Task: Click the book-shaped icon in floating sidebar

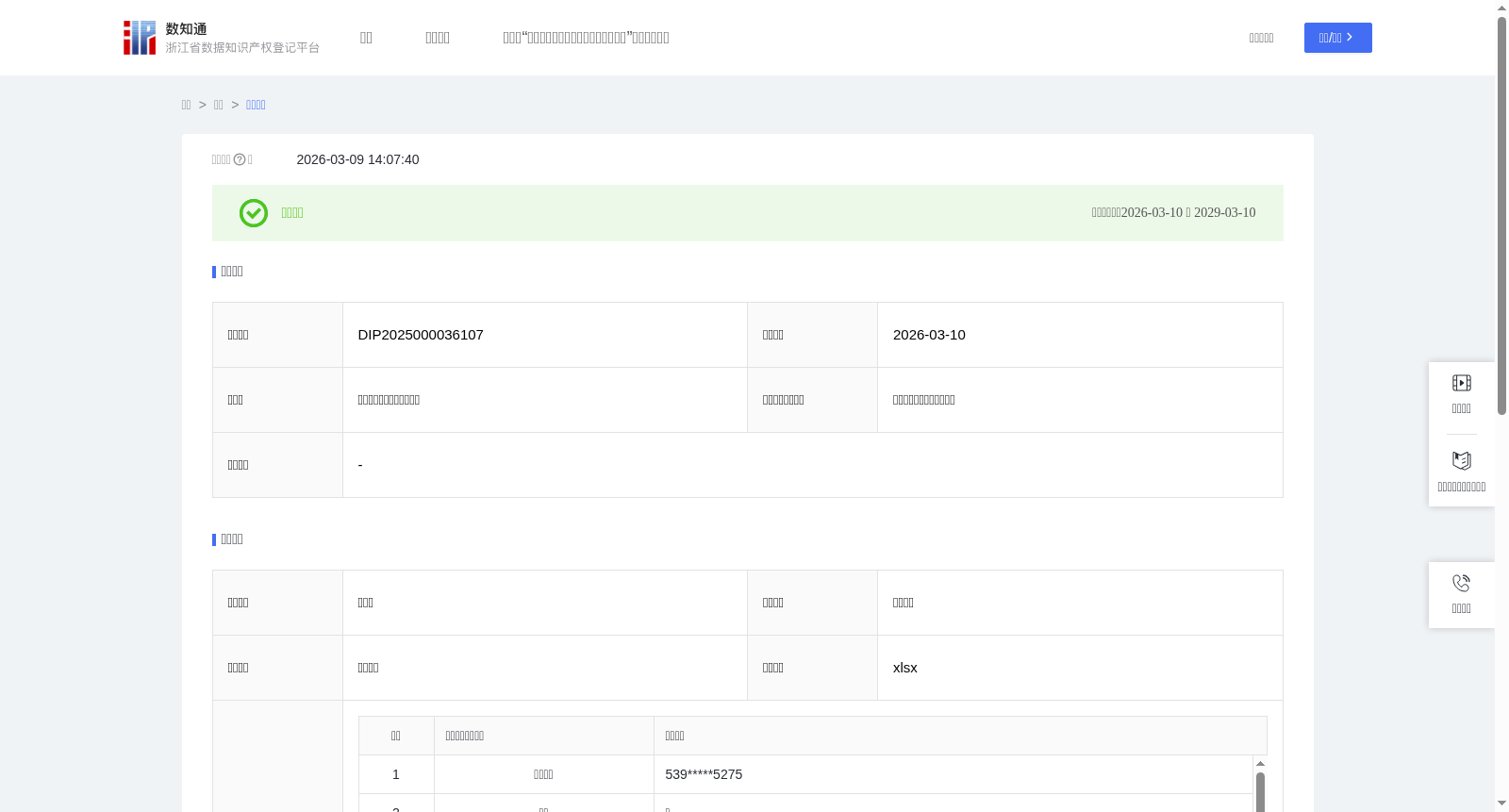Action: pos(1461,461)
